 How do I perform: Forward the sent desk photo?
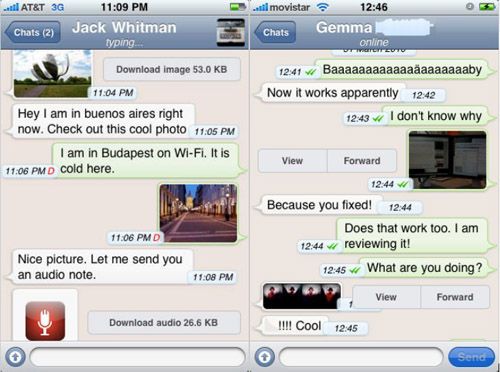point(362,161)
